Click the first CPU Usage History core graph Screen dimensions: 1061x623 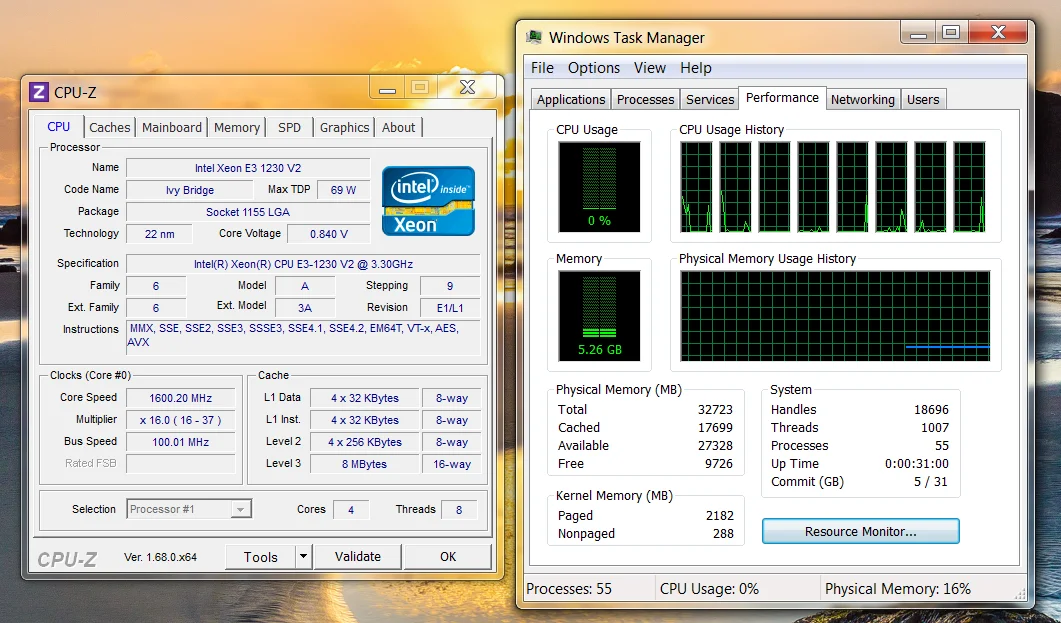pyautogui.click(x=696, y=187)
